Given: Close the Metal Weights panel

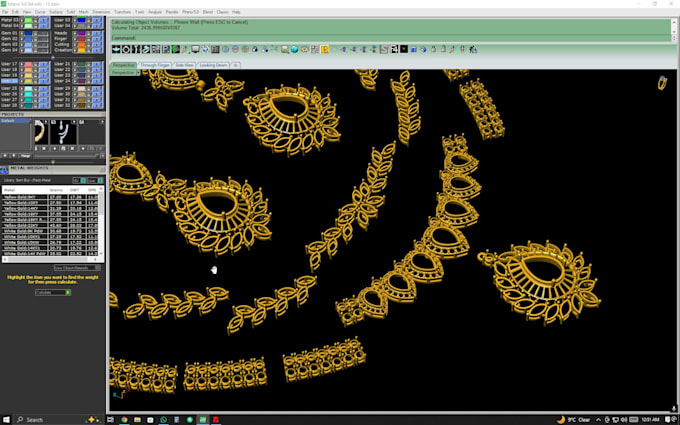Looking at the screenshot, I should tap(102, 170).
